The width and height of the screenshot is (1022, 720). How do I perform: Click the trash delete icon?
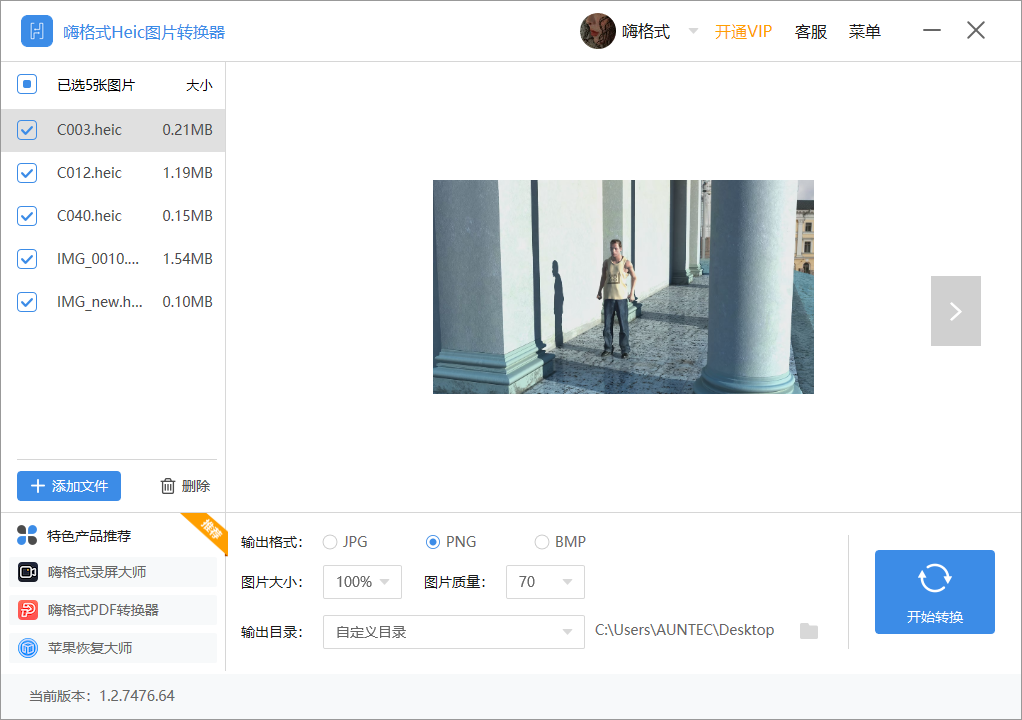[168, 486]
